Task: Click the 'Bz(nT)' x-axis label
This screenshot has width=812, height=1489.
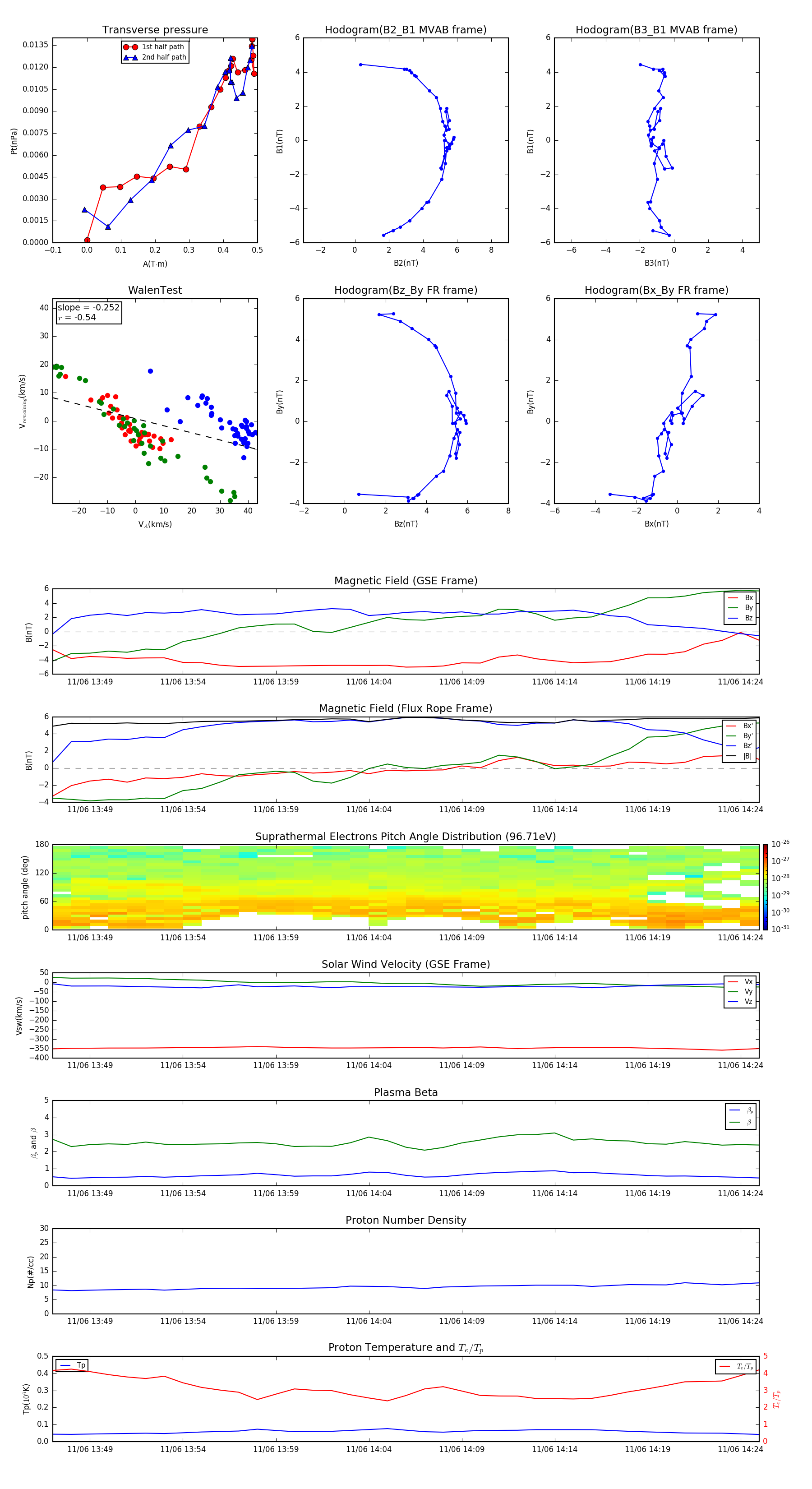Action: (406, 524)
